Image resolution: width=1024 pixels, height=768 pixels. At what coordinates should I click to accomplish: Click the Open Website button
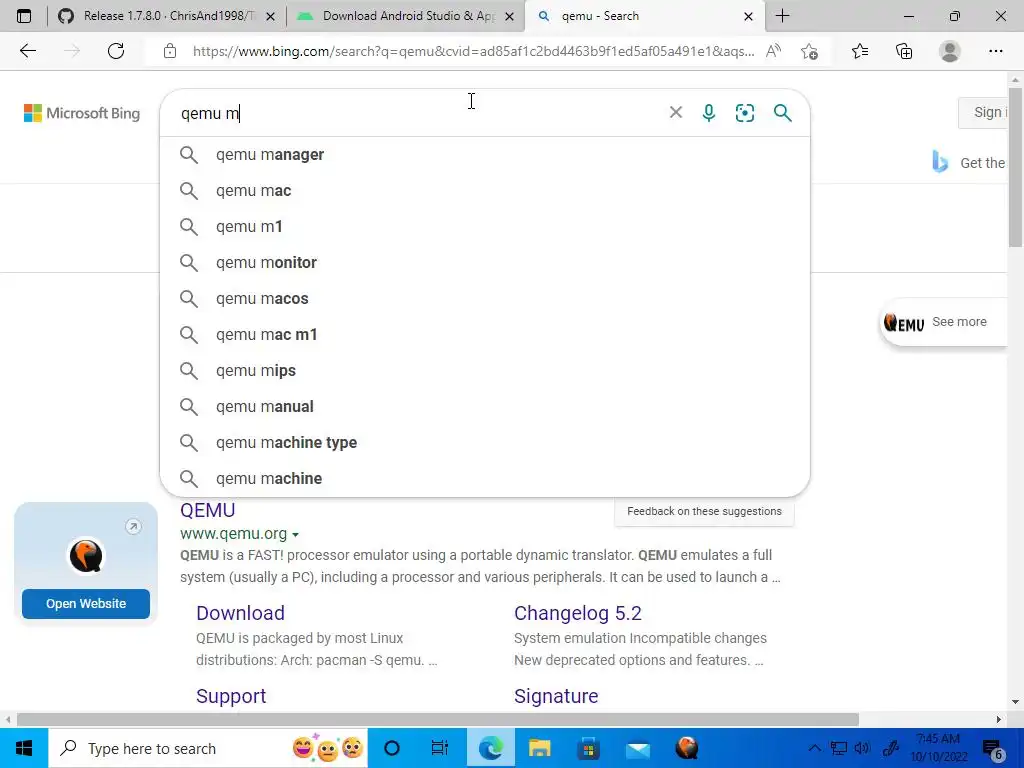point(86,603)
